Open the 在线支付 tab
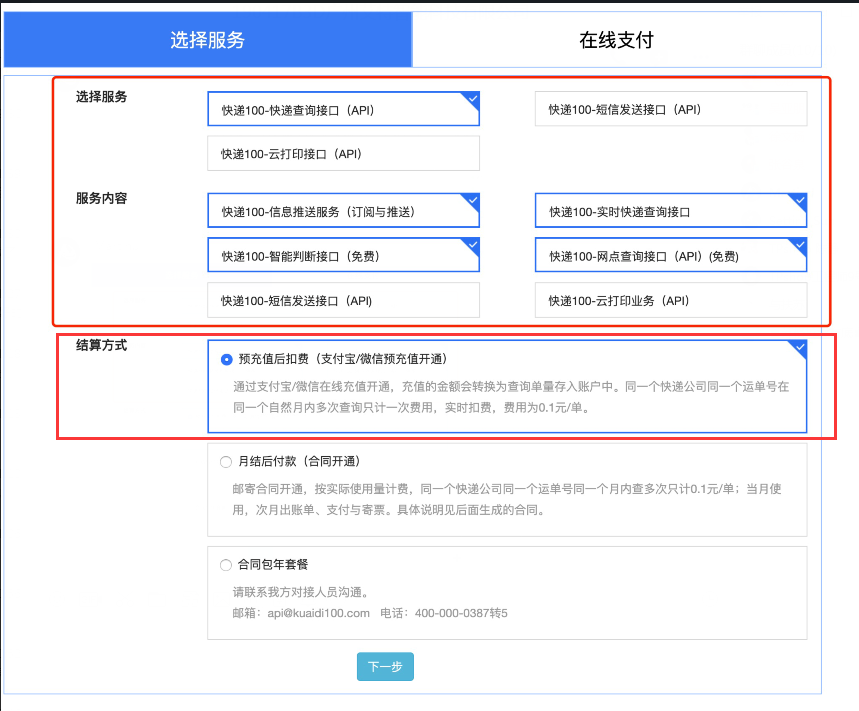859x711 pixels. pyautogui.click(x=616, y=40)
